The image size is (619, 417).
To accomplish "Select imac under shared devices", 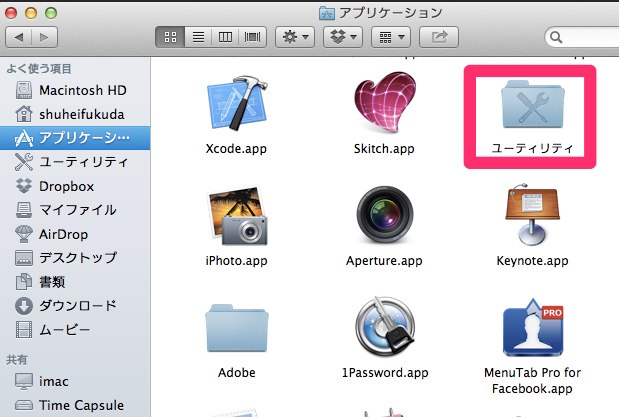I will tap(75, 381).
